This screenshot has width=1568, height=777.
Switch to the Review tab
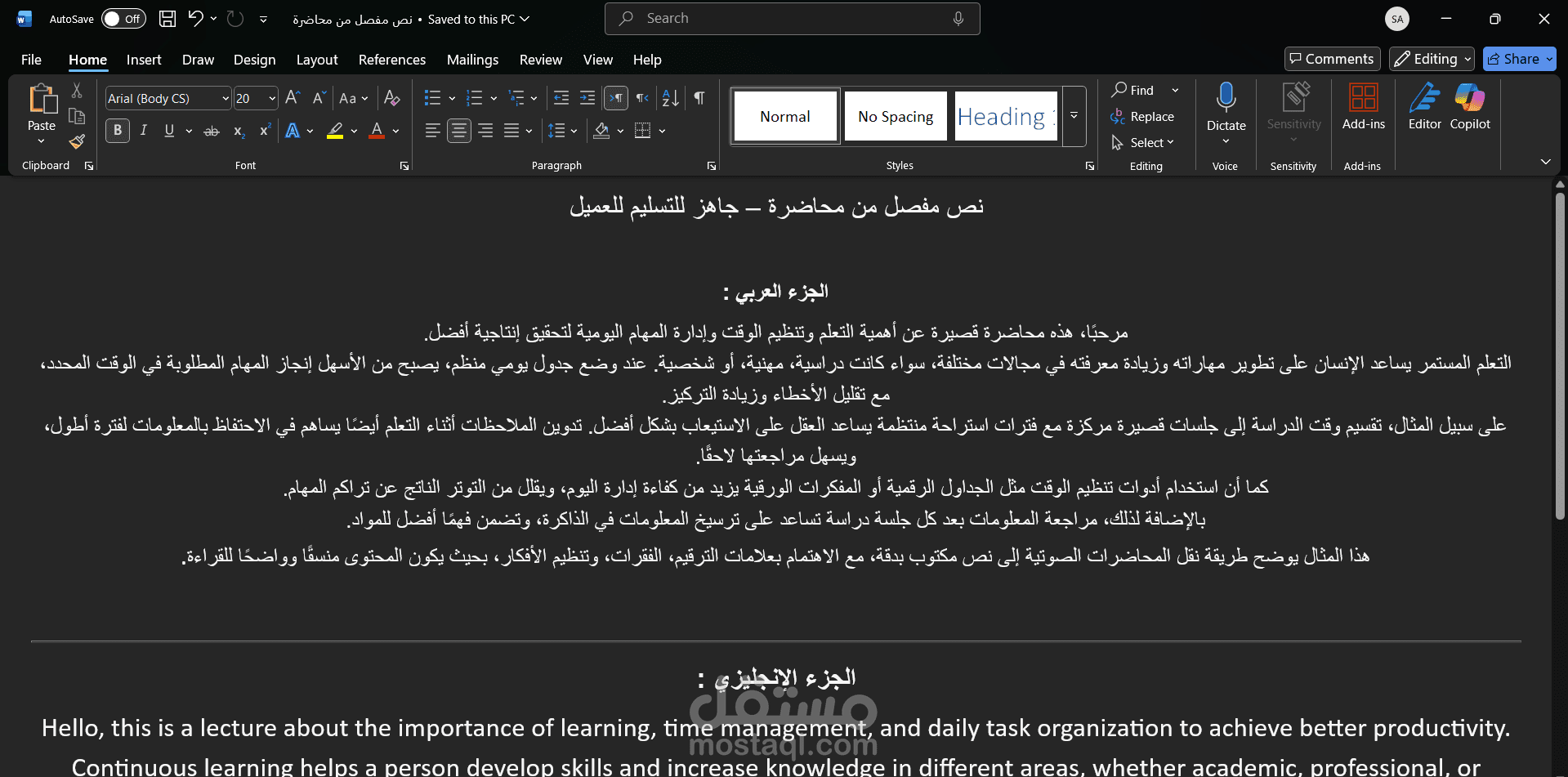coord(541,60)
